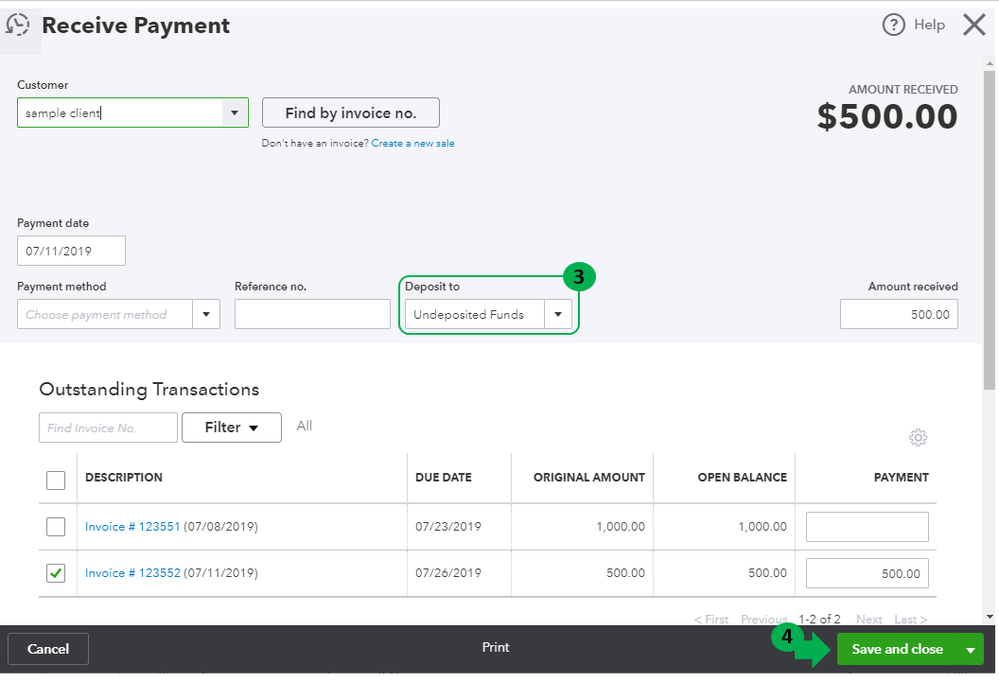Open the Filter dropdown button
The height and width of the screenshot is (681, 999).
point(231,427)
